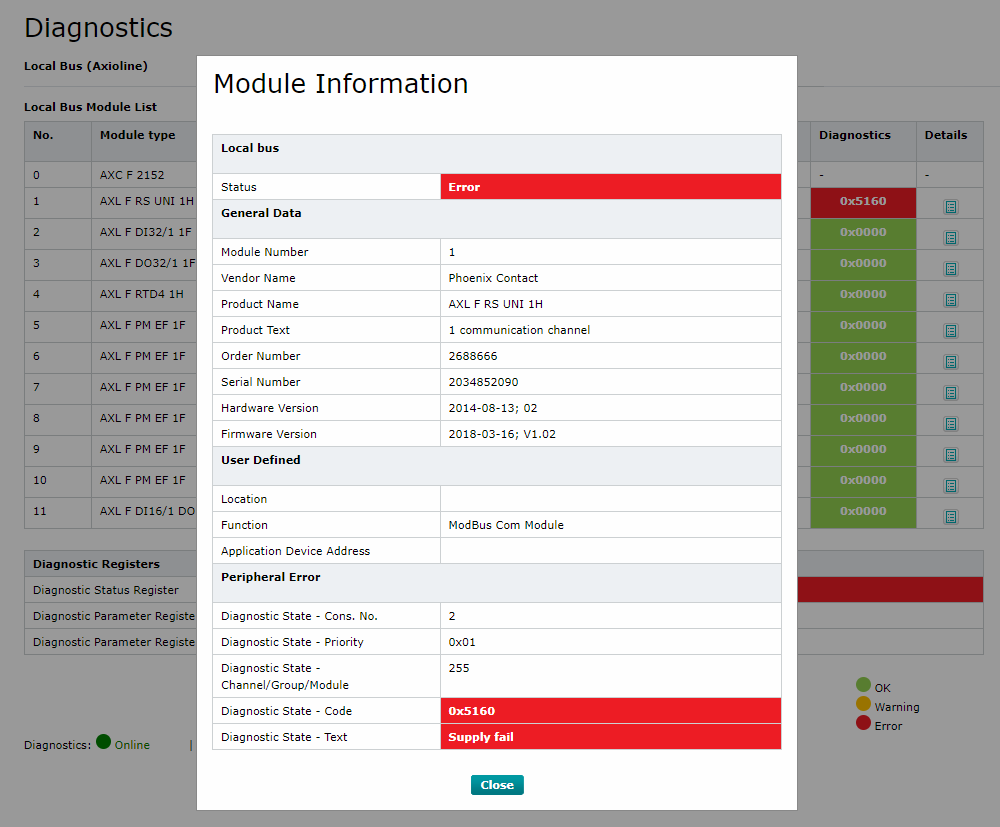Open details icon for module 11 row
This screenshot has width=1000, height=827.
point(950,517)
